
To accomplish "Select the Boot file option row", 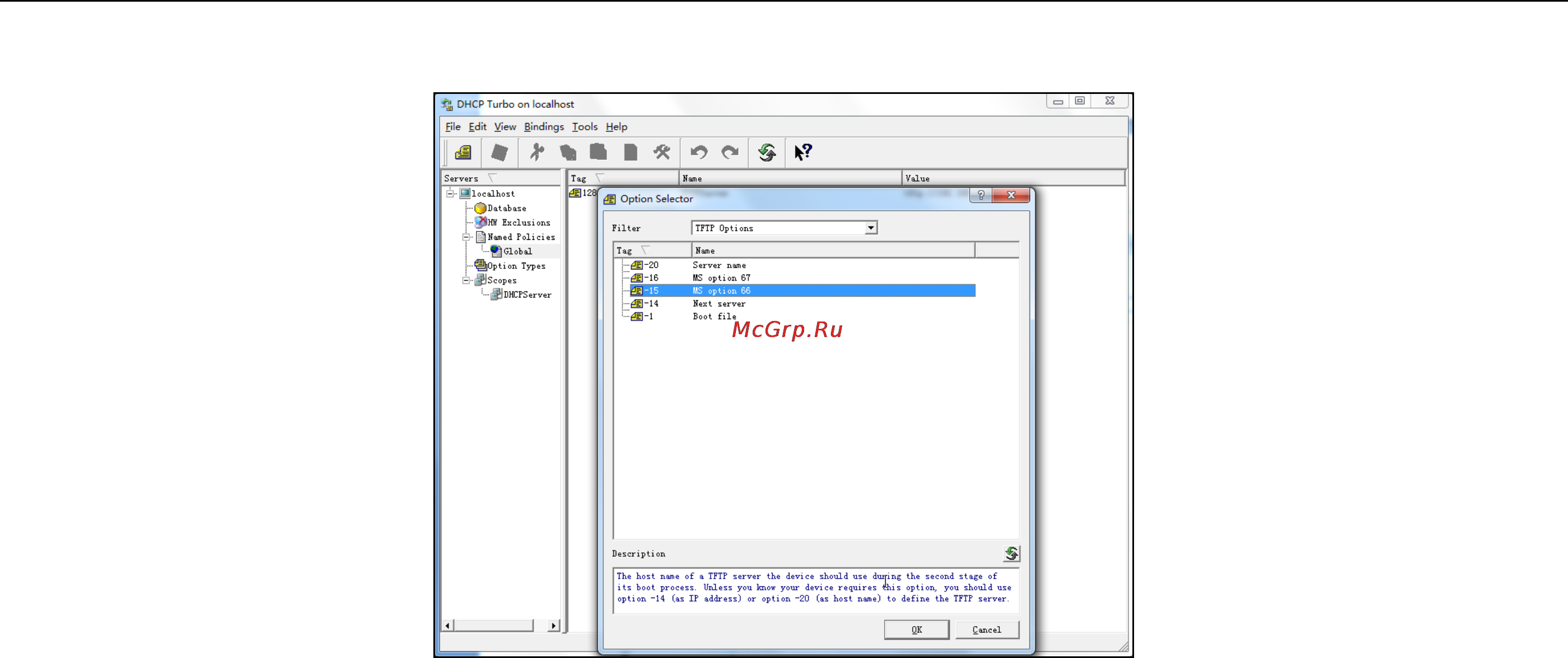I will 802,316.
